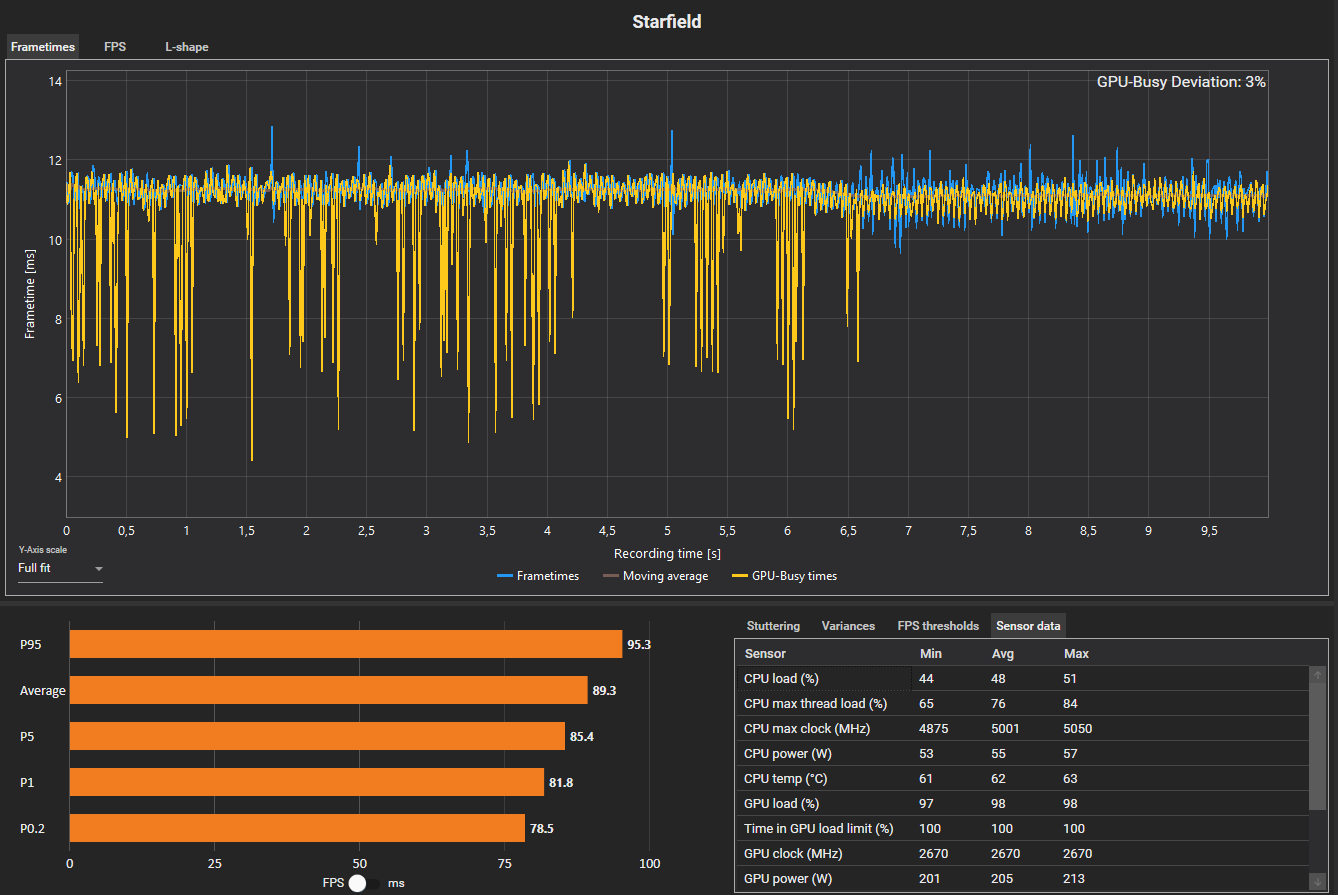Click the Recording time [s] axis label

pos(667,553)
